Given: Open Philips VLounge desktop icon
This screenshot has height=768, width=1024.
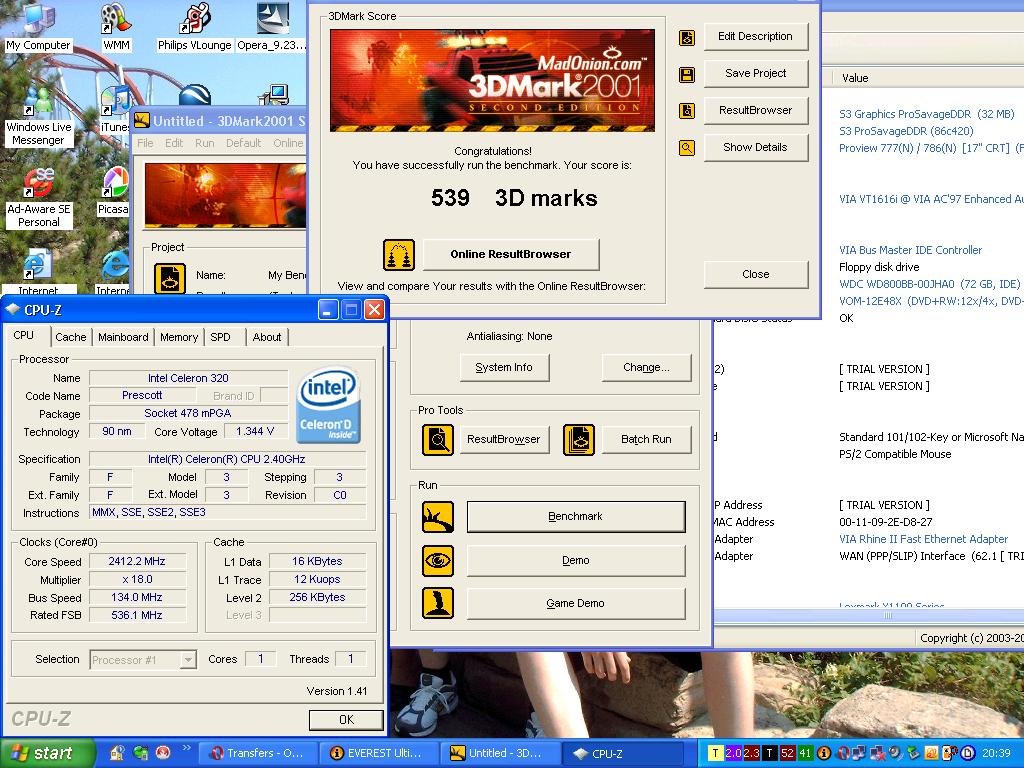Looking at the screenshot, I should coord(195,26).
